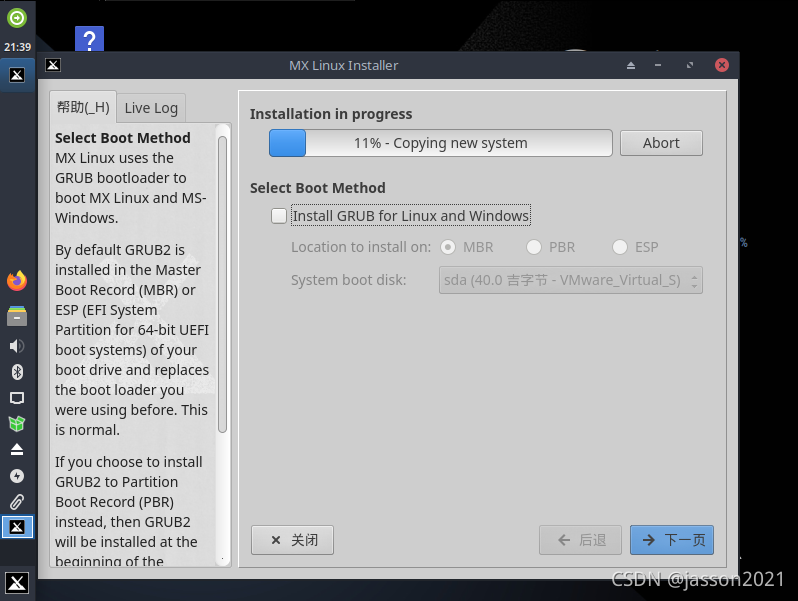Switch to the Live Log tab

(x=151, y=108)
